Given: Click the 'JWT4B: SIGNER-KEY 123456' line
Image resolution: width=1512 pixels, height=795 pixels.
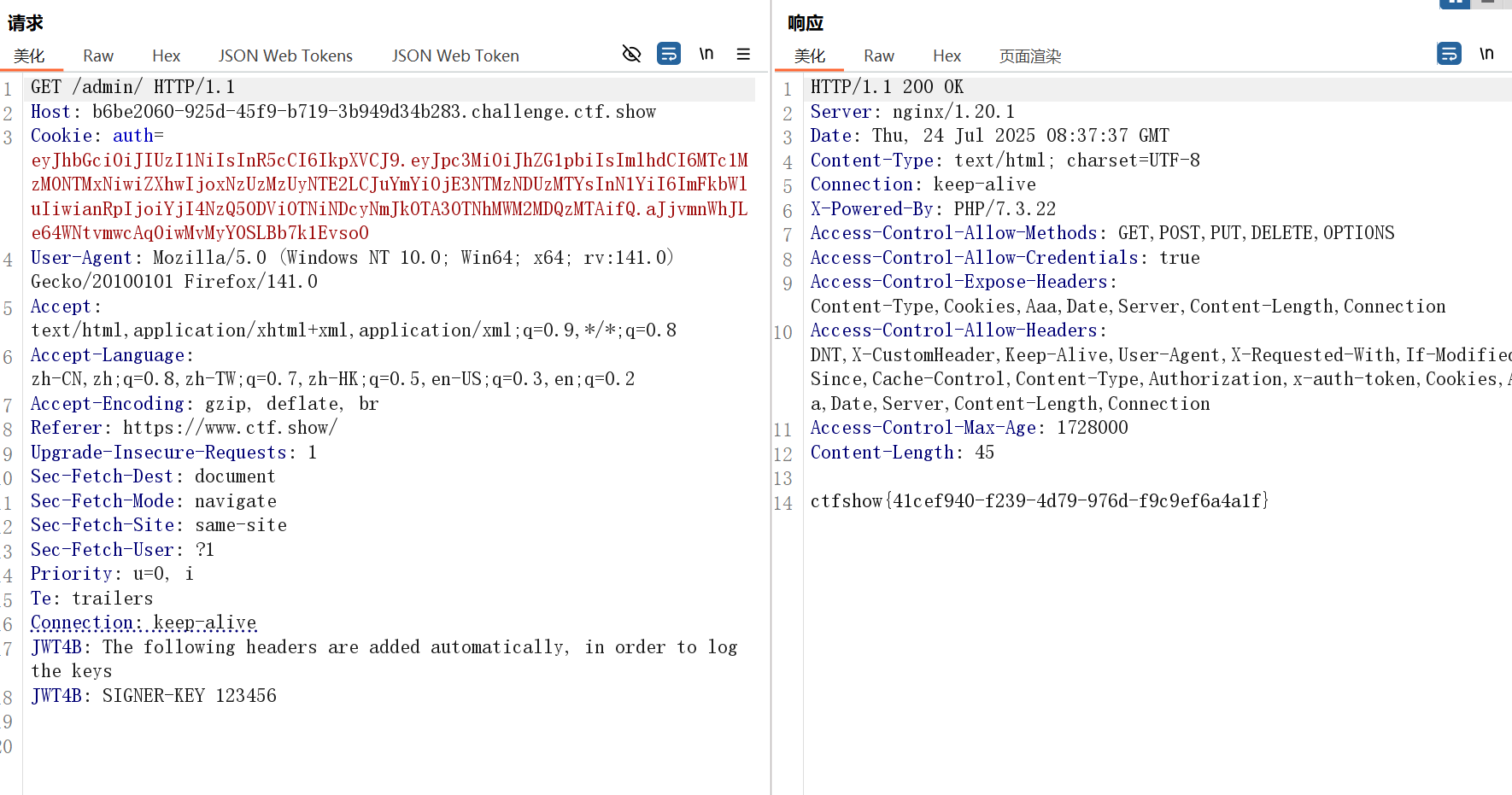Looking at the screenshot, I should (x=154, y=696).
